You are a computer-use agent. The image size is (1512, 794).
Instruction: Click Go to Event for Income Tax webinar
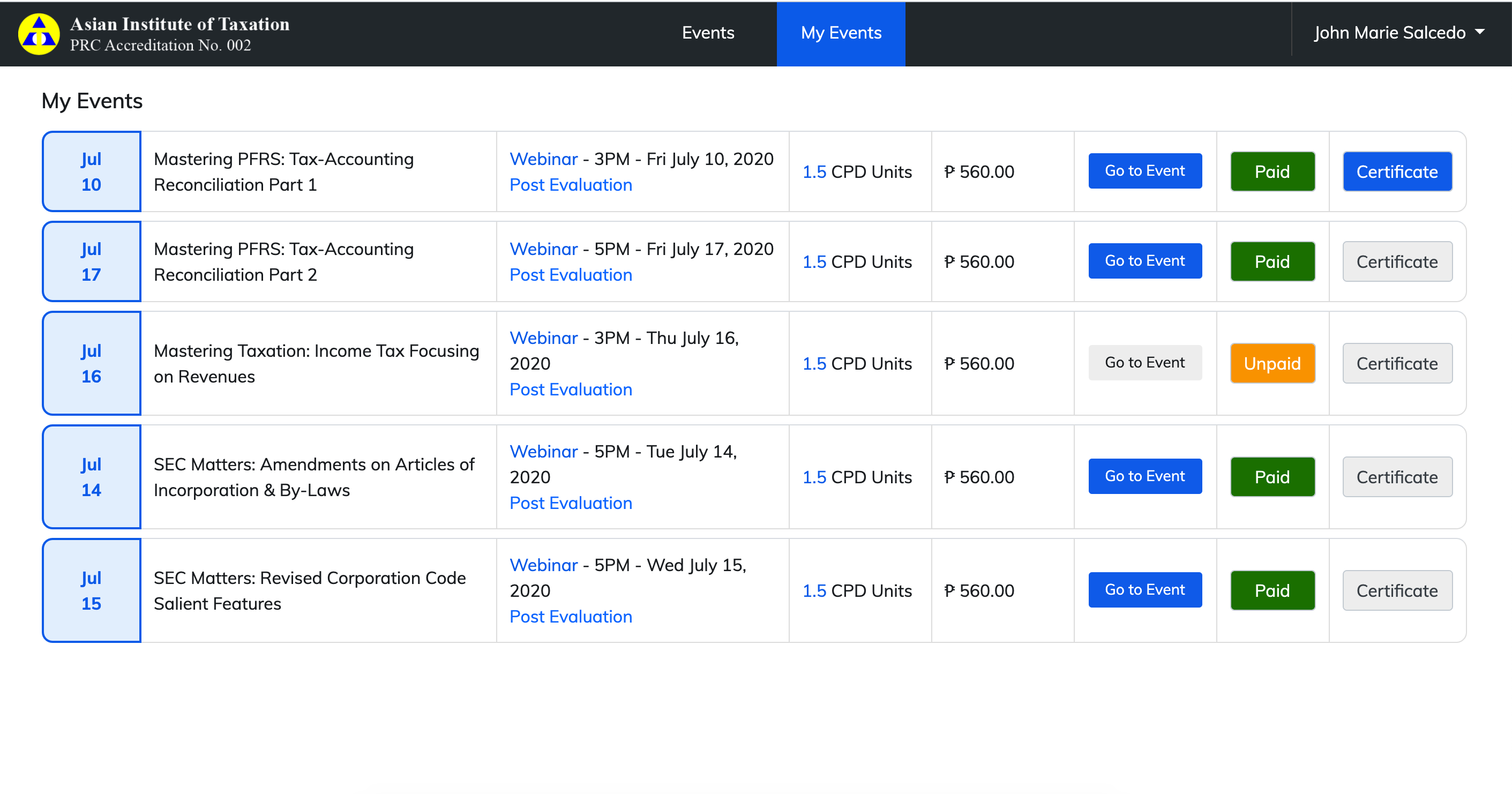pos(1144,363)
